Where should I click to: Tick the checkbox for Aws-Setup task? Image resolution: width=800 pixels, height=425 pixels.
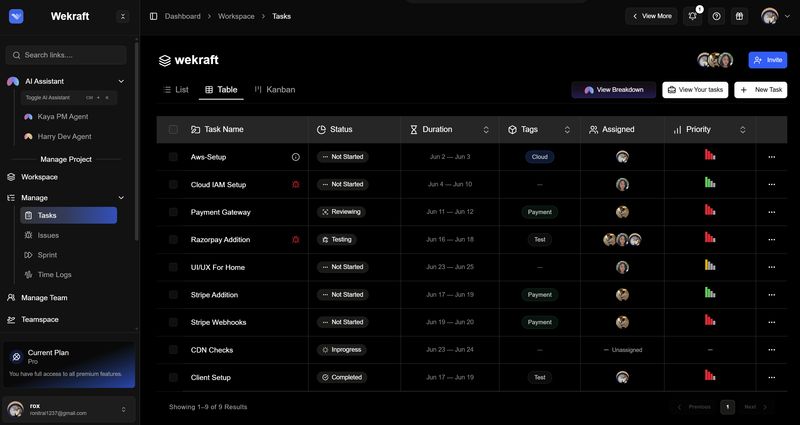pyautogui.click(x=173, y=157)
